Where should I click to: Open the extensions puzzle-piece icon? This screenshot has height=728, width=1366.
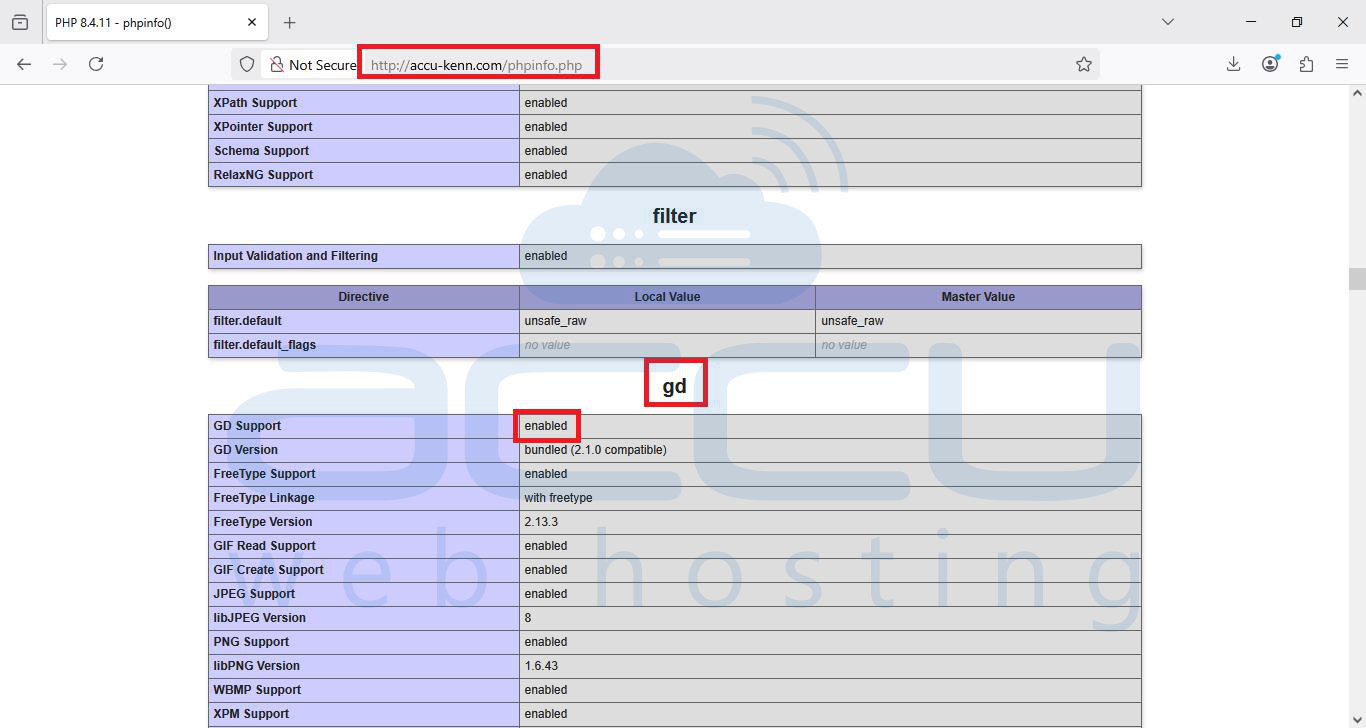(x=1306, y=63)
